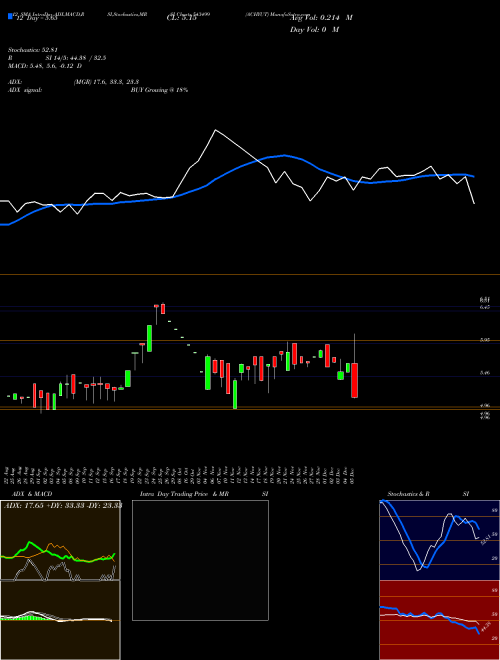Click the 'SI 14/3: 44.38 / 32.5' reading

click(75, 58)
